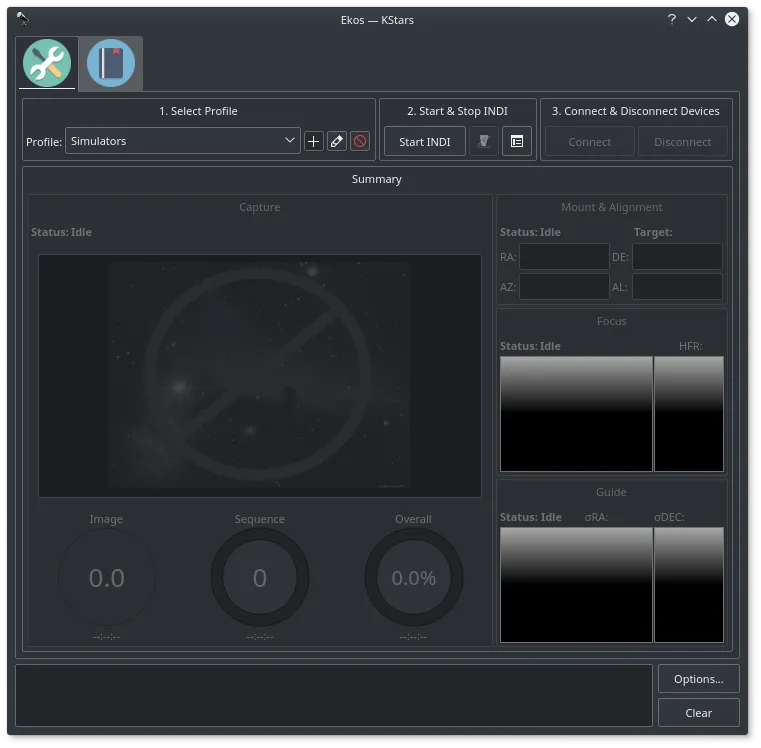Image resolution: width=761 pixels, height=748 pixels.
Task: Click the "1. Select Profile" heading
Action: pyautogui.click(x=199, y=111)
